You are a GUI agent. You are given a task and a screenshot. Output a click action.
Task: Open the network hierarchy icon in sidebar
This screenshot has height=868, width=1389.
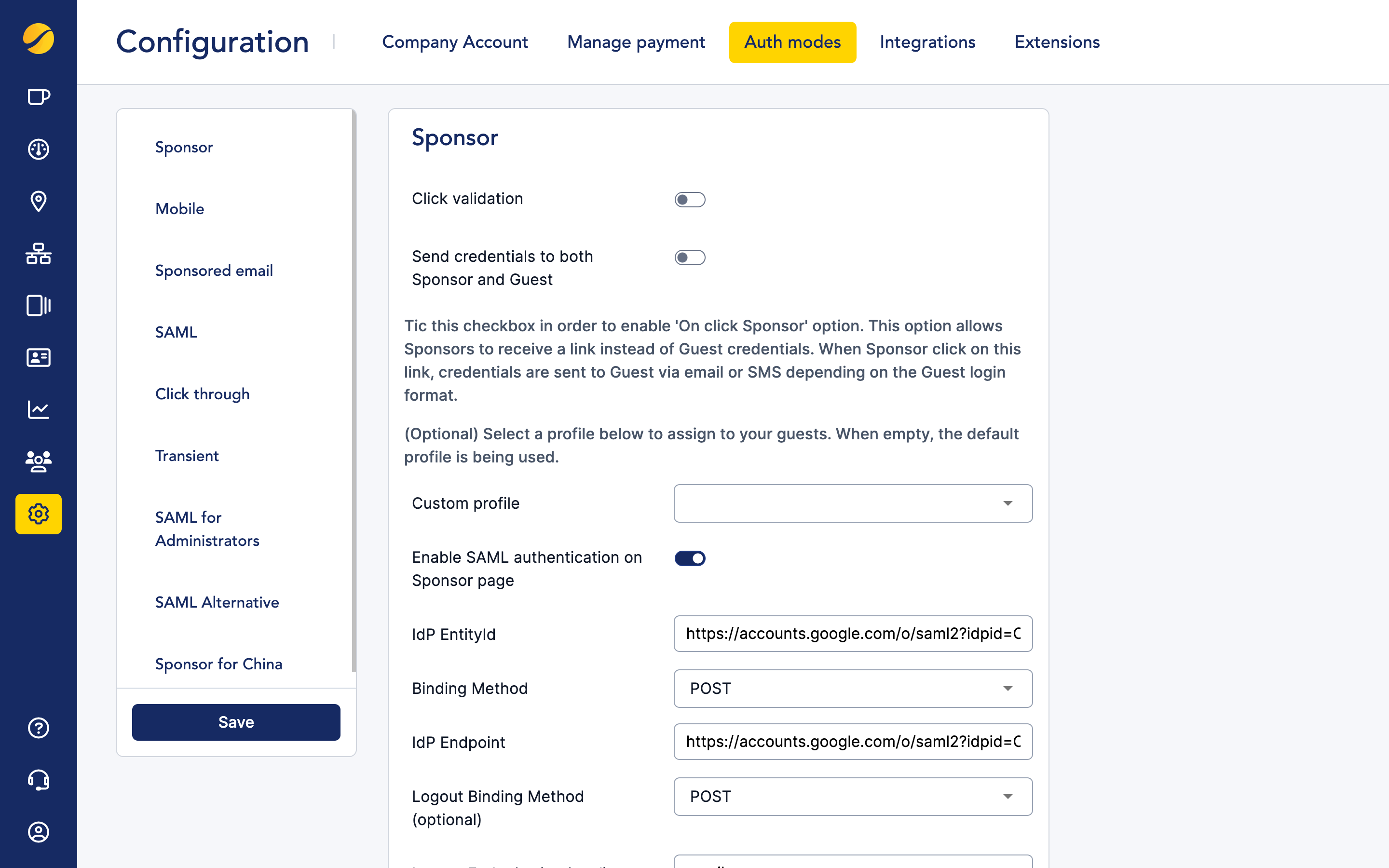pos(39,254)
